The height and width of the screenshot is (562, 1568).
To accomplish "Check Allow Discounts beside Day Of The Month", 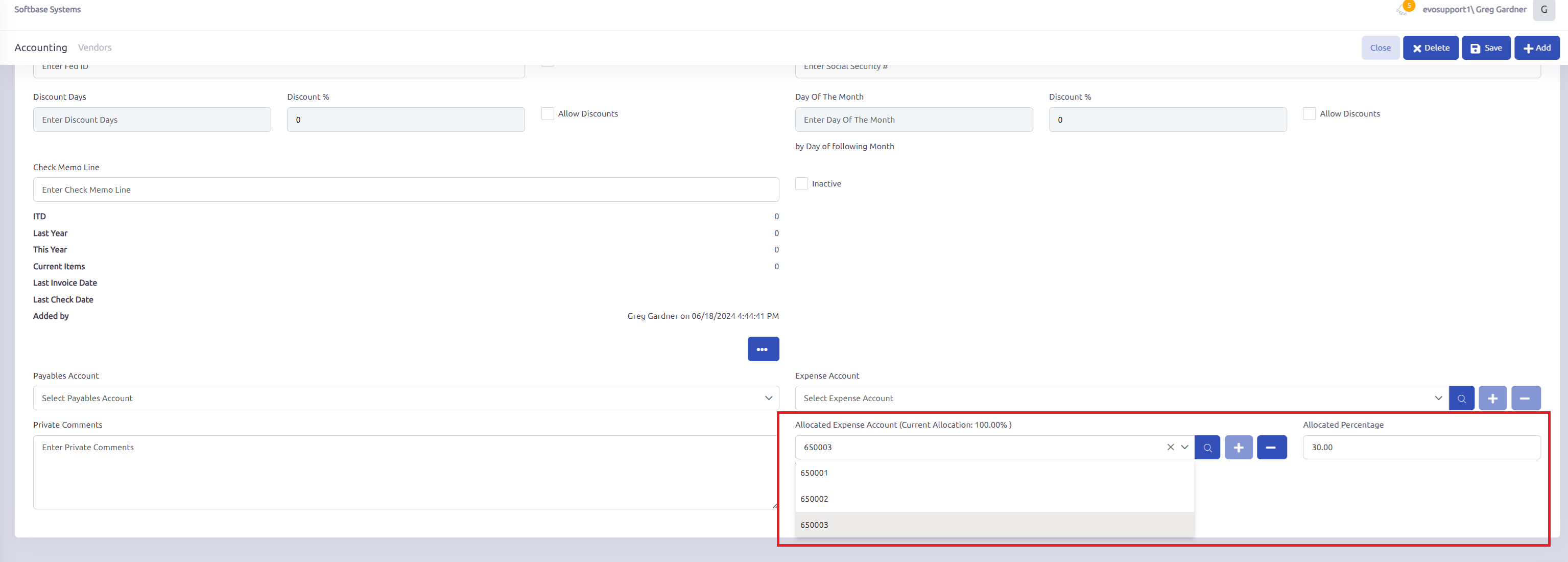I will pyautogui.click(x=1309, y=114).
